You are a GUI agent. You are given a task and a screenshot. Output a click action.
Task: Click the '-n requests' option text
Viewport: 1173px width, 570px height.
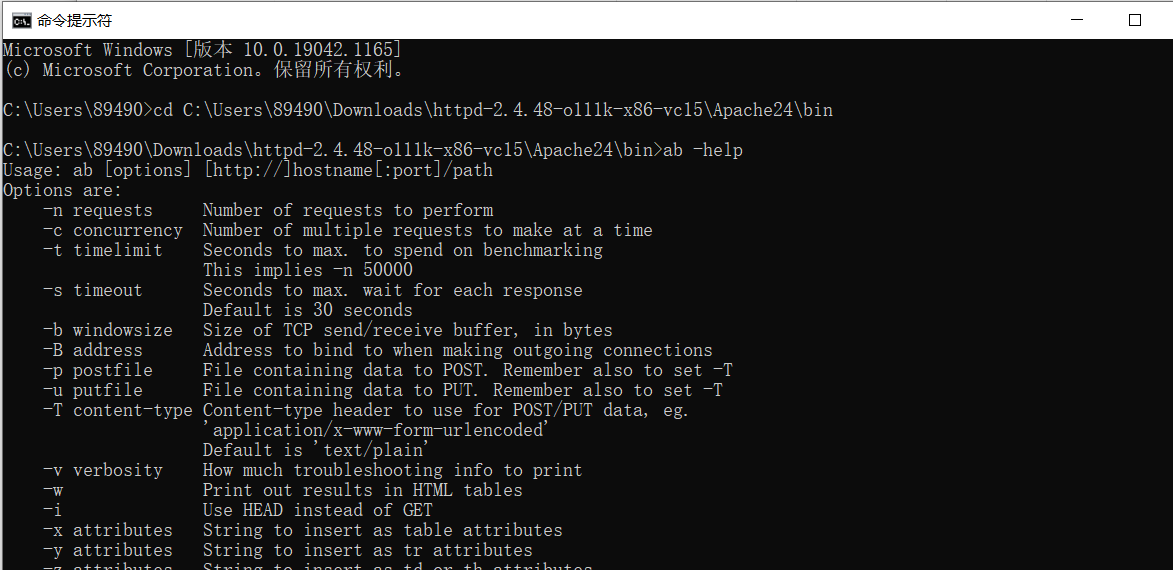click(97, 210)
